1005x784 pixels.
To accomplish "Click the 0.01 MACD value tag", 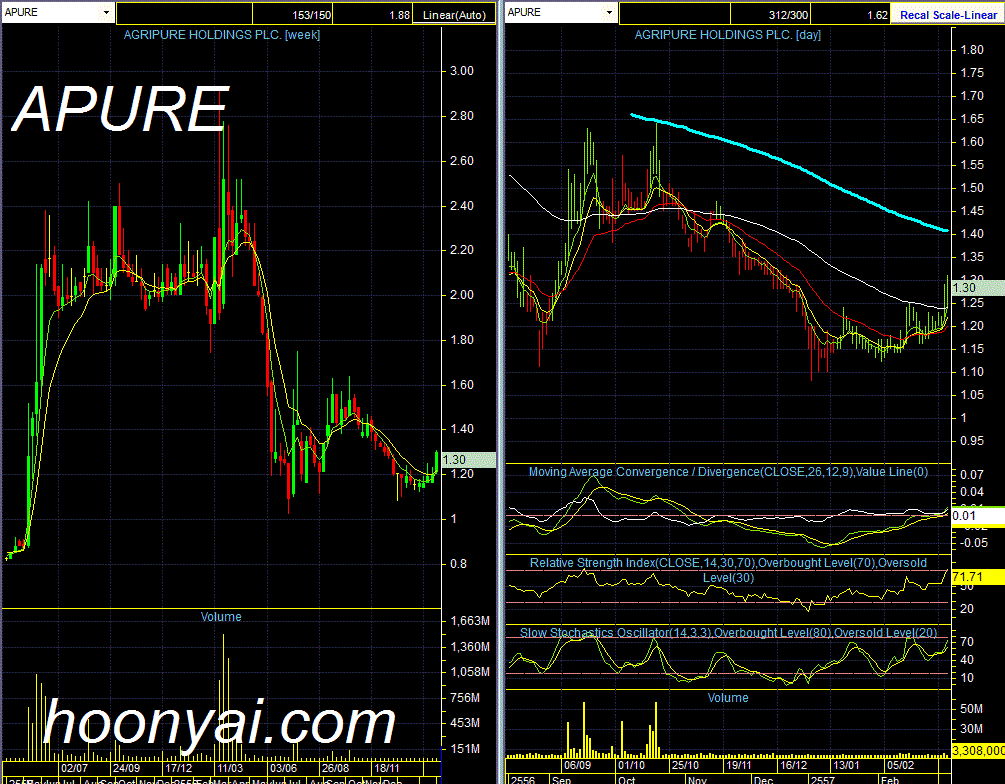I will coord(978,516).
